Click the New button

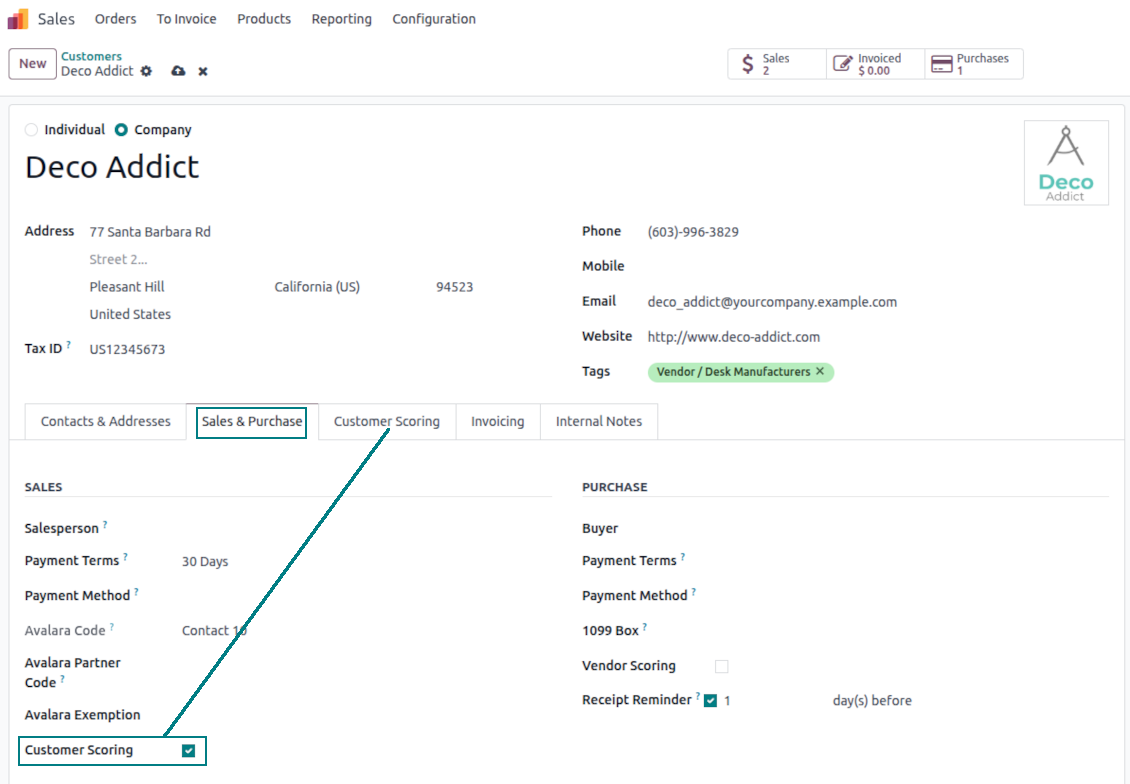tap(32, 63)
